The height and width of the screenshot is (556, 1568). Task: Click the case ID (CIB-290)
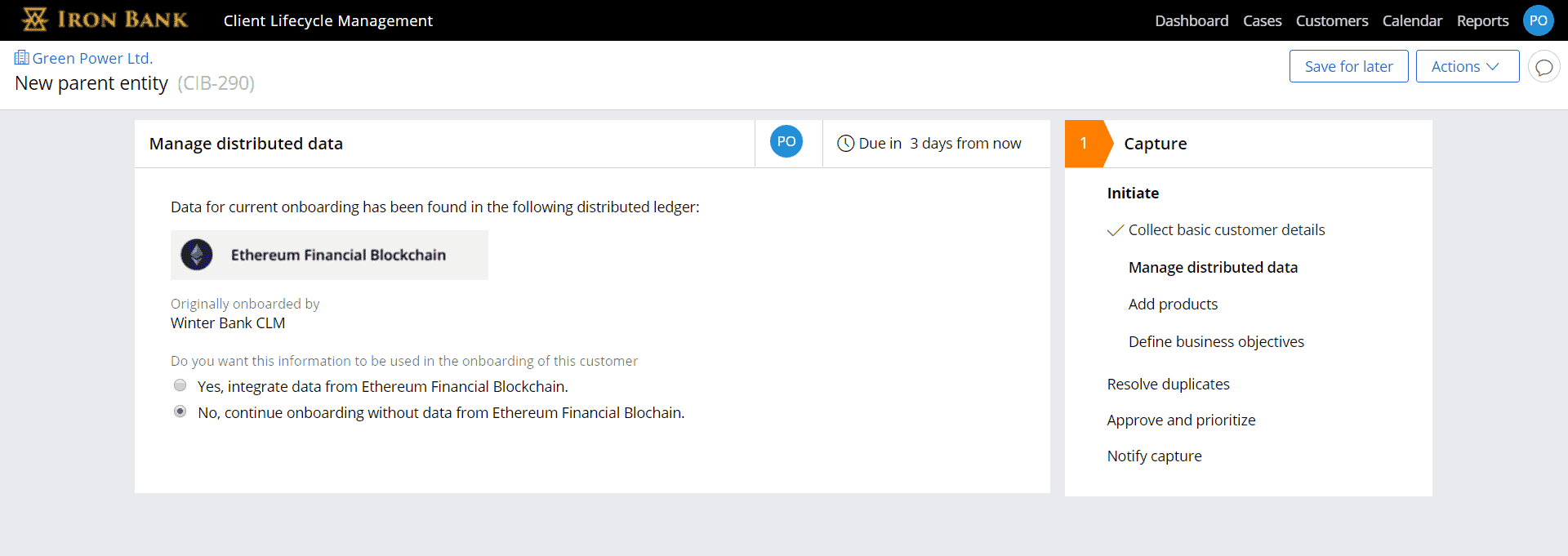(x=216, y=83)
